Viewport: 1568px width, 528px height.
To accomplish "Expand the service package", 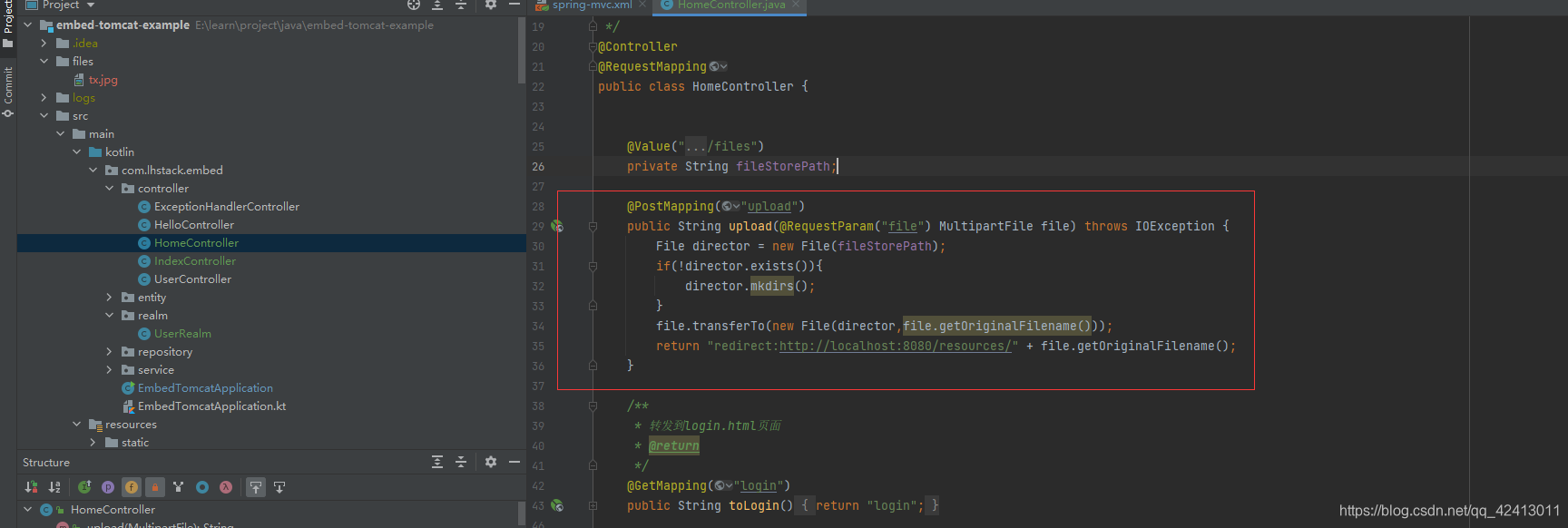I will point(110,369).
